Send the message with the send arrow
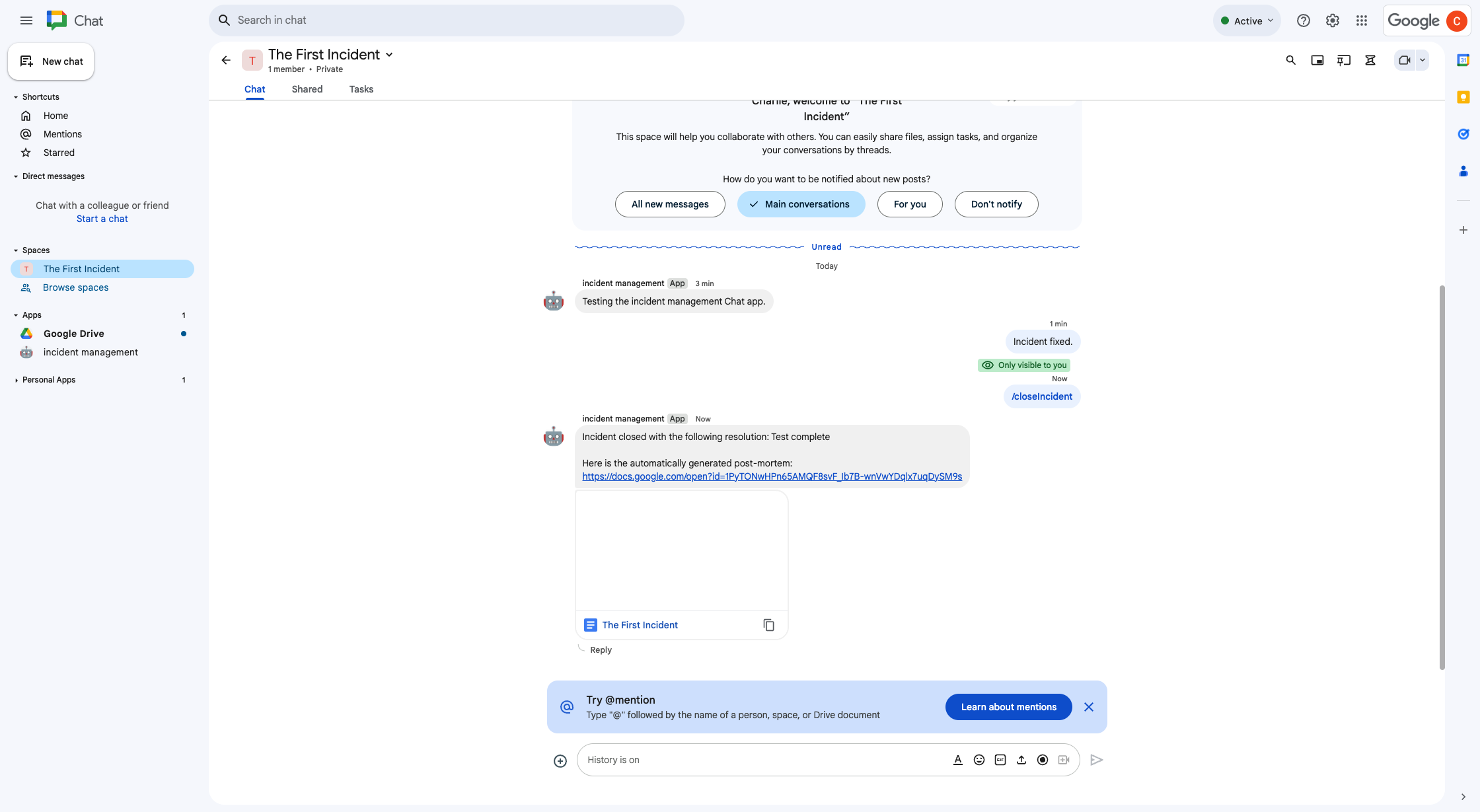The image size is (1480, 812). [1097, 760]
